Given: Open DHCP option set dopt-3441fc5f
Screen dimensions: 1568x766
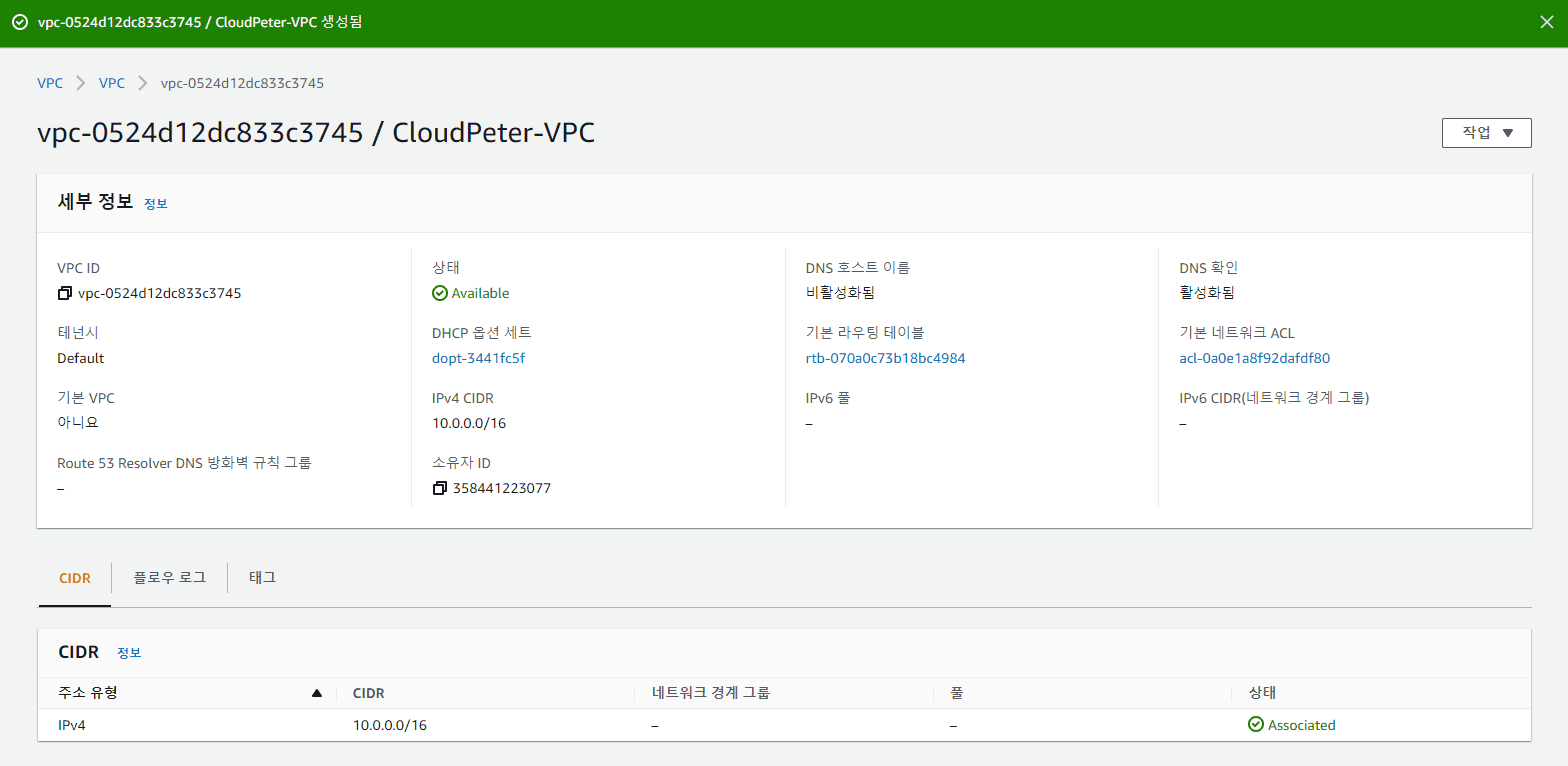Looking at the screenshot, I should 478,359.
